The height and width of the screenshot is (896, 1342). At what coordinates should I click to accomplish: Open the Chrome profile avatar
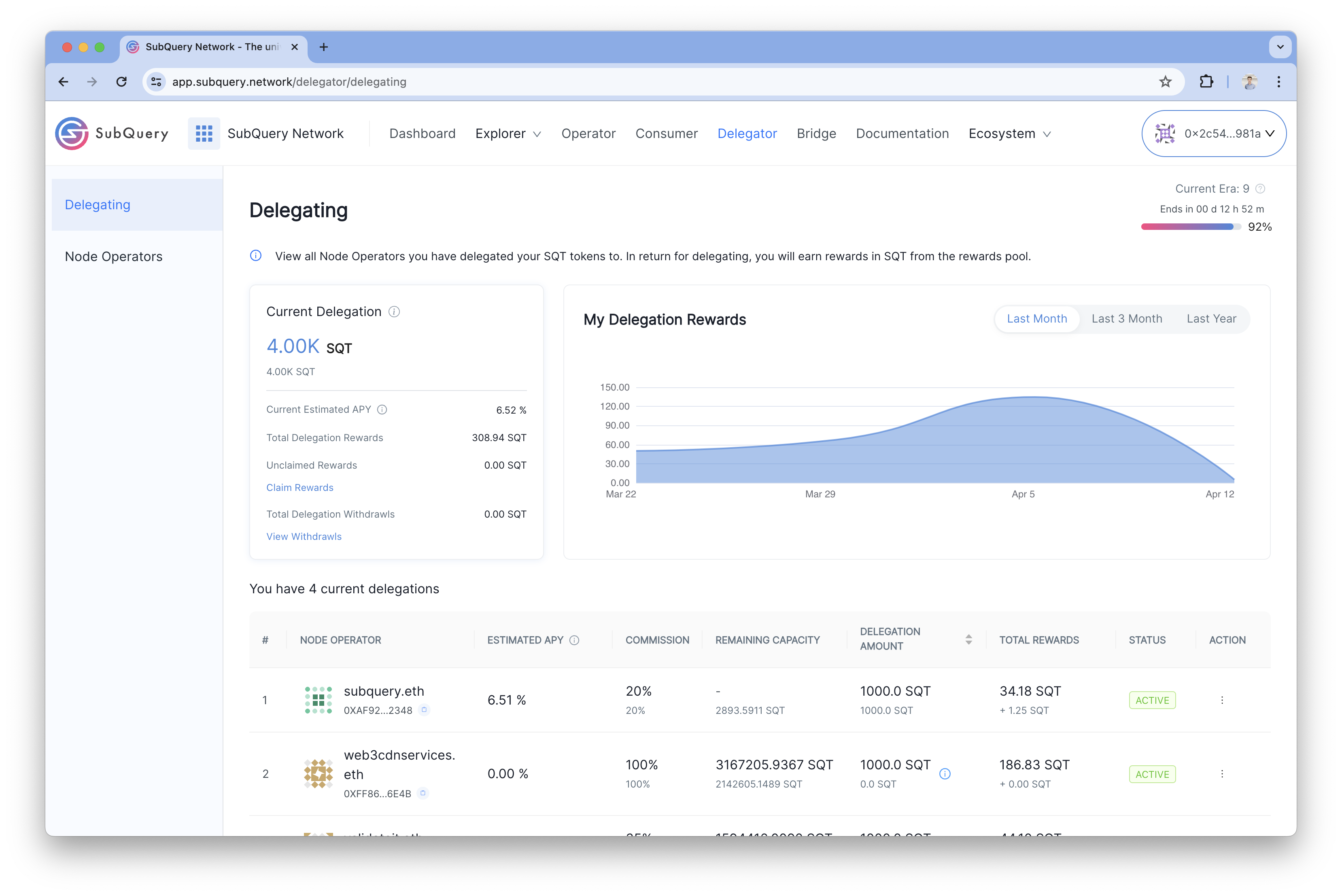point(1249,82)
